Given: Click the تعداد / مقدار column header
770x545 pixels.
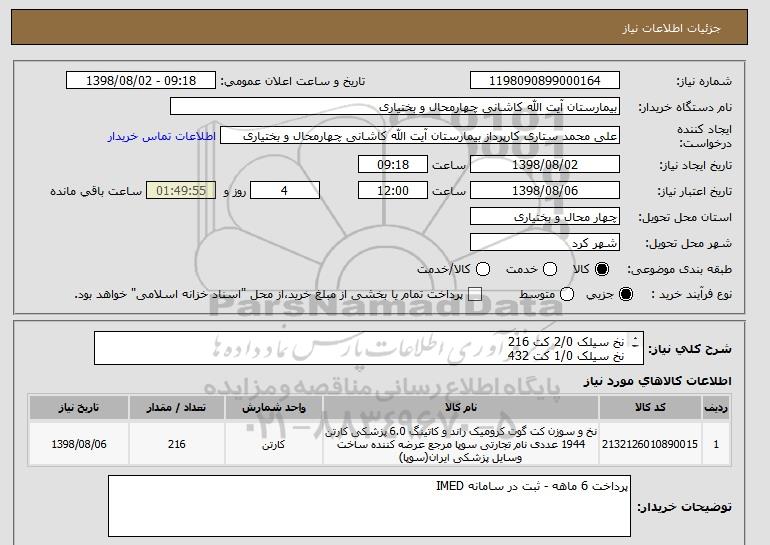Looking at the screenshot, I should (176, 408).
